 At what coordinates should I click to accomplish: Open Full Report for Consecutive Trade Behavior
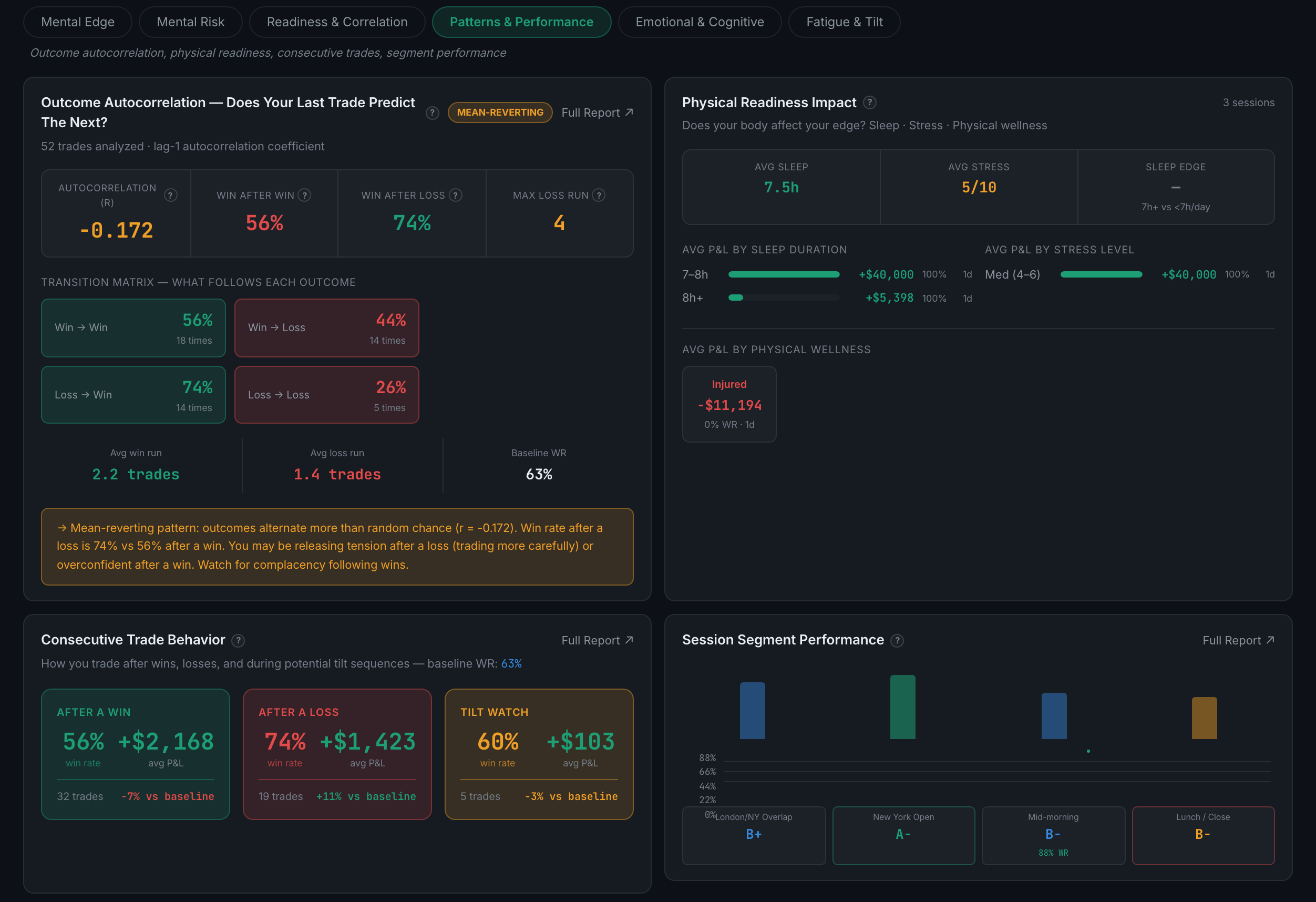click(597, 640)
